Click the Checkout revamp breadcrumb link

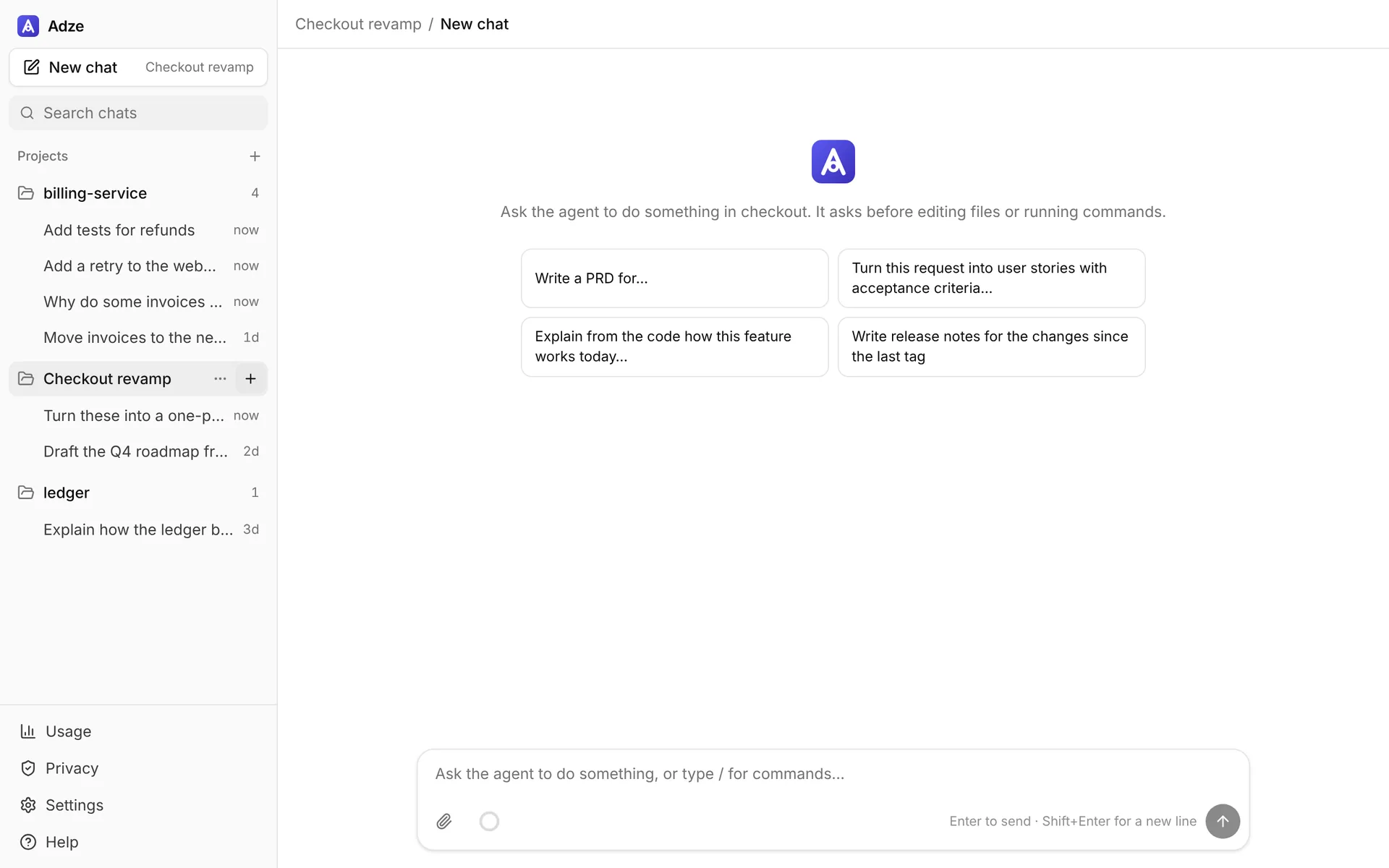tap(358, 24)
